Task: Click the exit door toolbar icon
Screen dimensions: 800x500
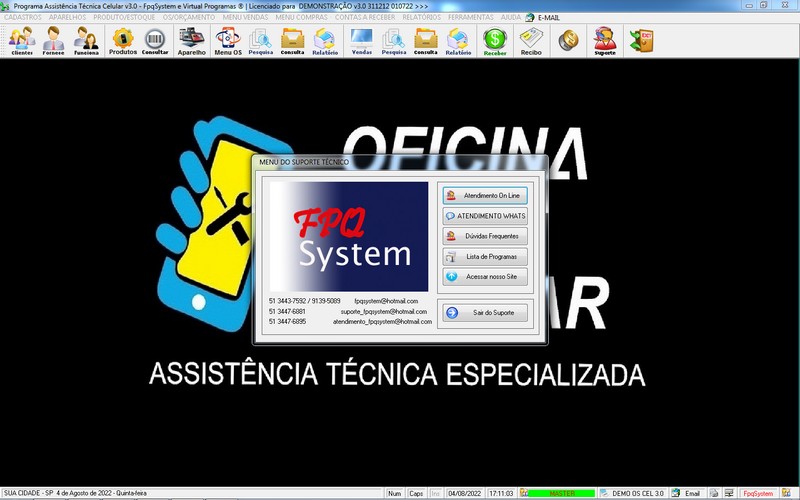Action: tap(642, 41)
